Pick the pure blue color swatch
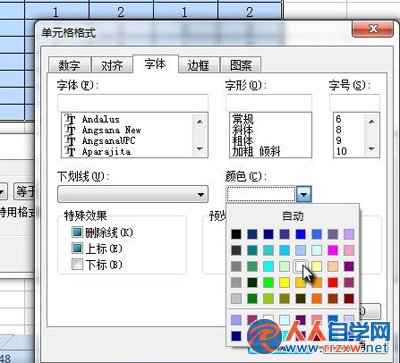This screenshot has width=400, height=363. [300, 234]
